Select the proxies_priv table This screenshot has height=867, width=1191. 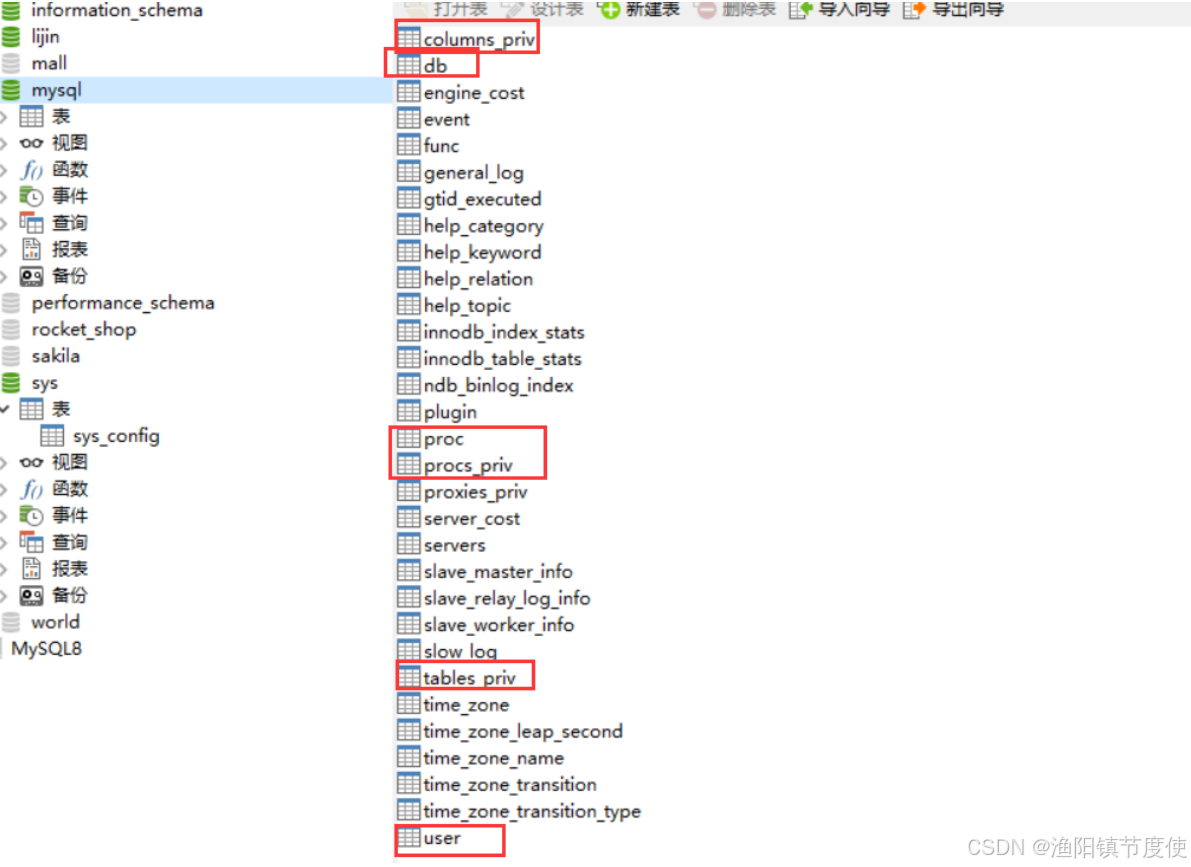pos(475,492)
